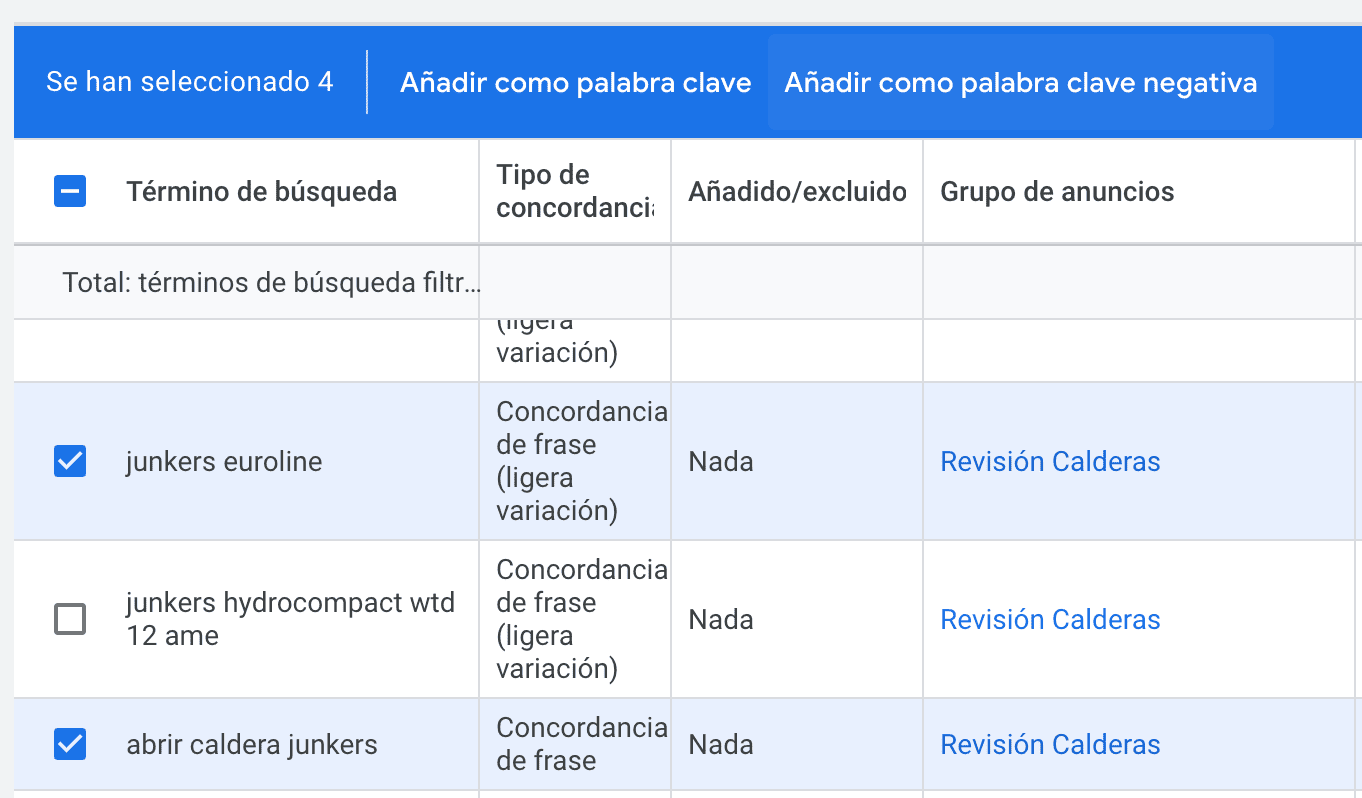The image size is (1362, 798).
Task: Click Añadir como palabra clave
Action: pyautogui.click(x=575, y=83)
